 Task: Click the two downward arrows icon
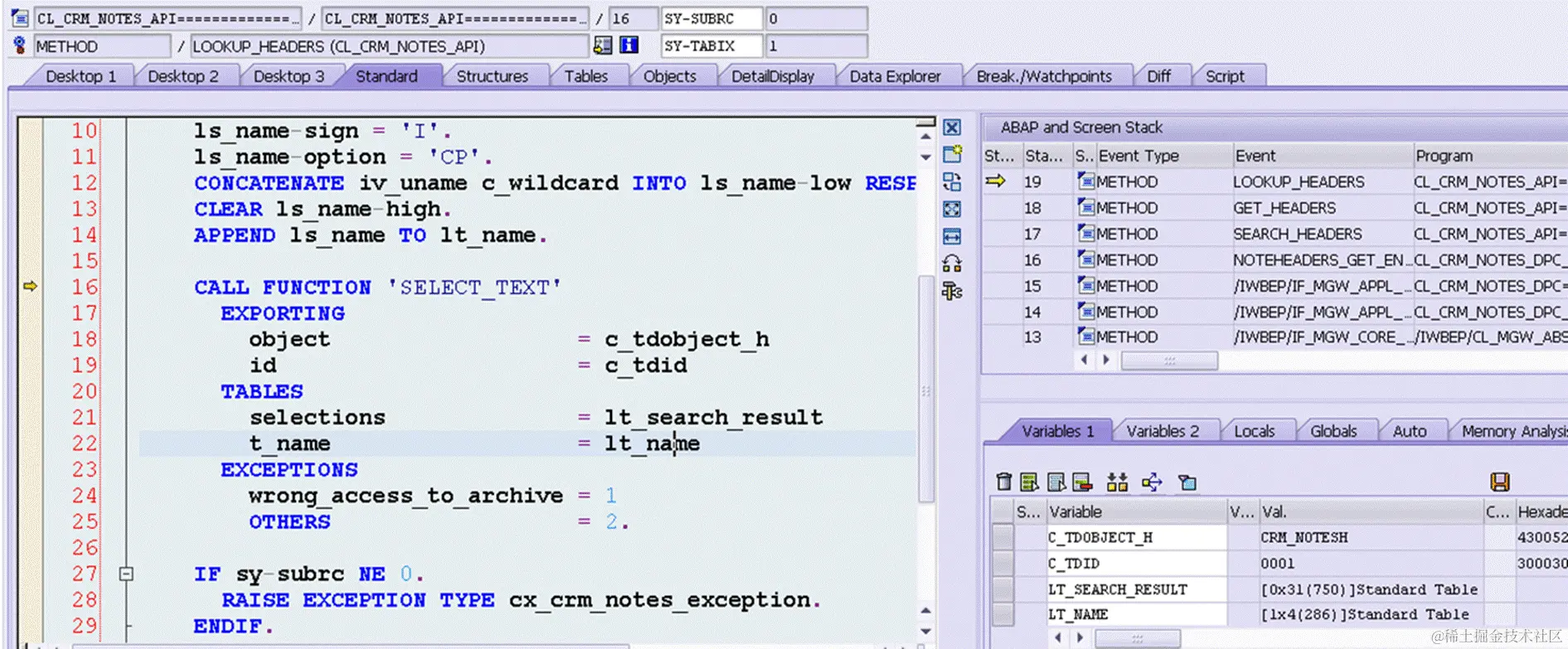point(1117,482)
